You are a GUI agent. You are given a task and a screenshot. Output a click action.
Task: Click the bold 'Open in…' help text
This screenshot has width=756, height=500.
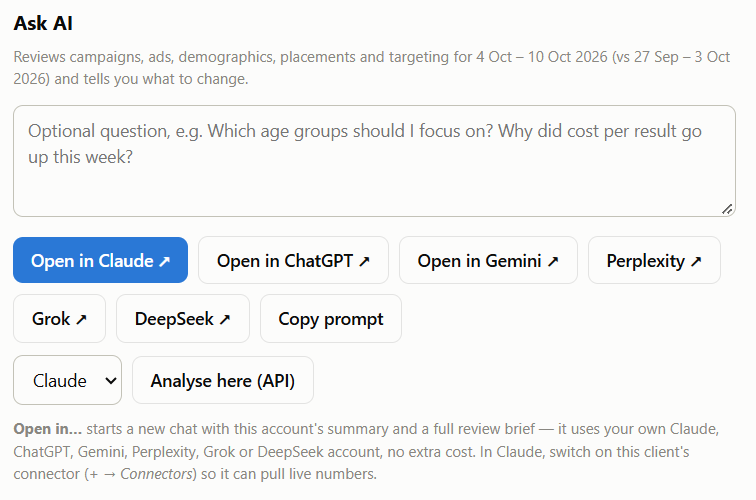47,429
